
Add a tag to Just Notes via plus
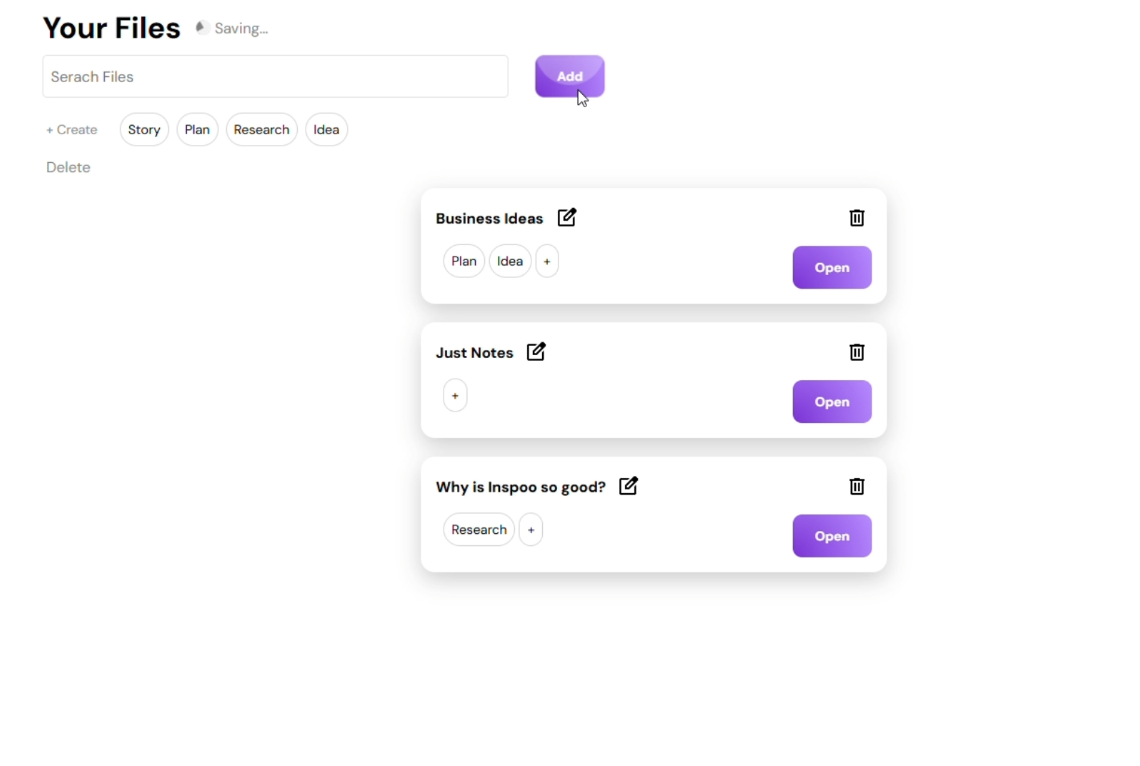tap(455, 396)
